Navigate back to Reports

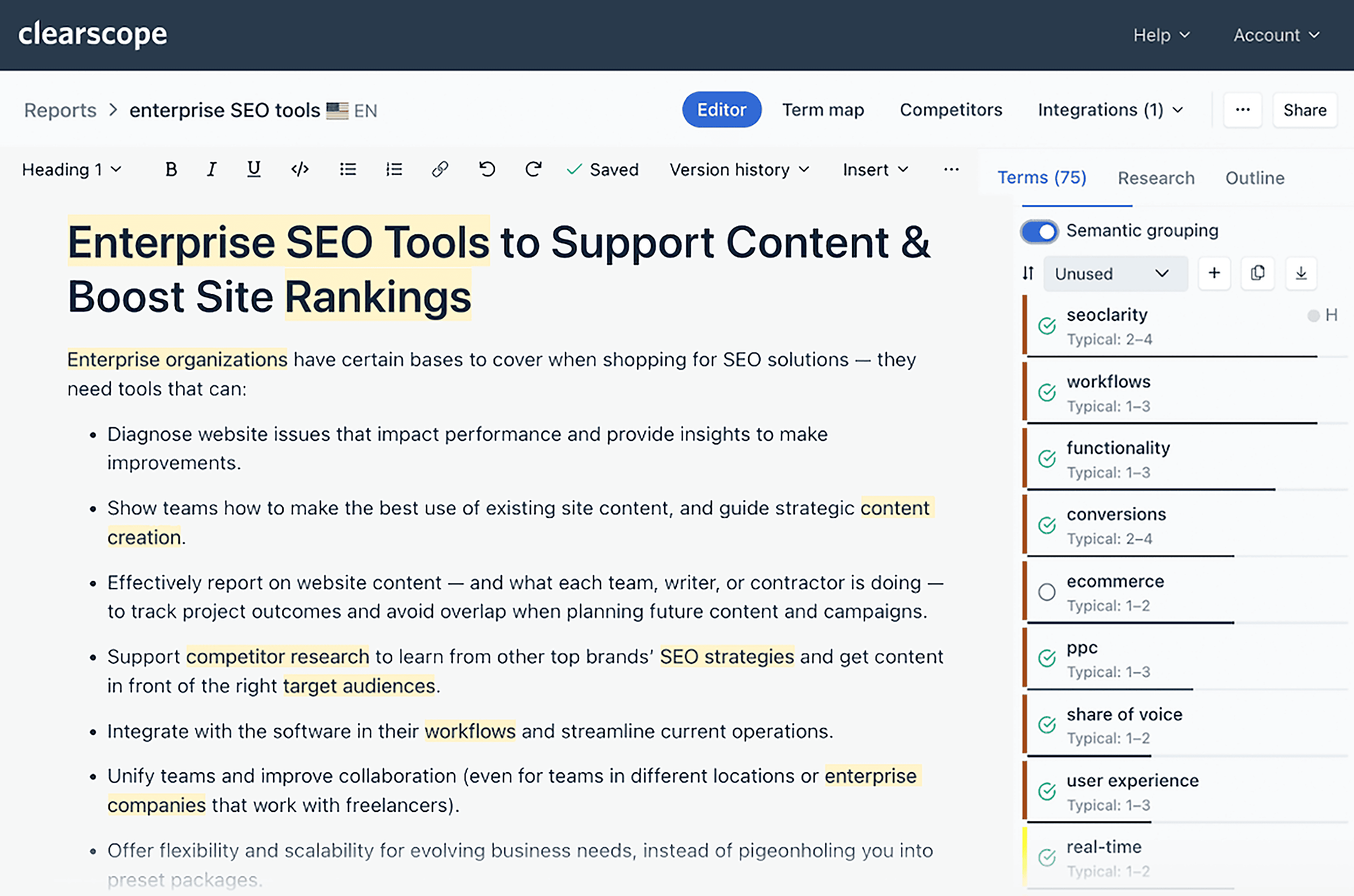click(x=60, y=110)
